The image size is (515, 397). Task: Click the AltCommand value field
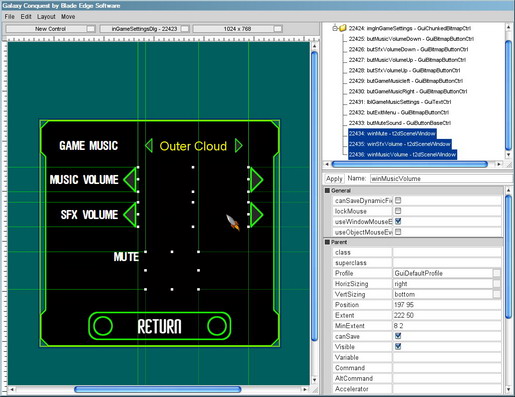447,378
